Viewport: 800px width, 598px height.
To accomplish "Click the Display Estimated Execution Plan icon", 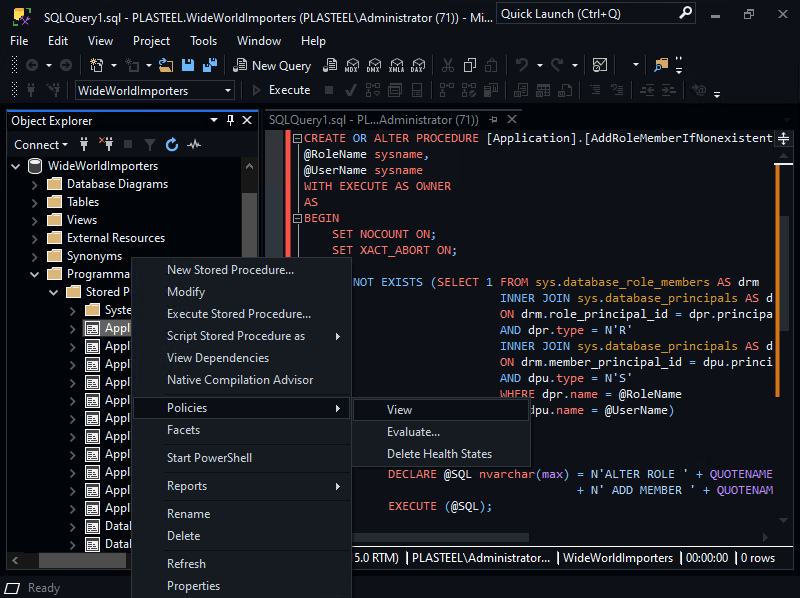I will click(373, 91).
